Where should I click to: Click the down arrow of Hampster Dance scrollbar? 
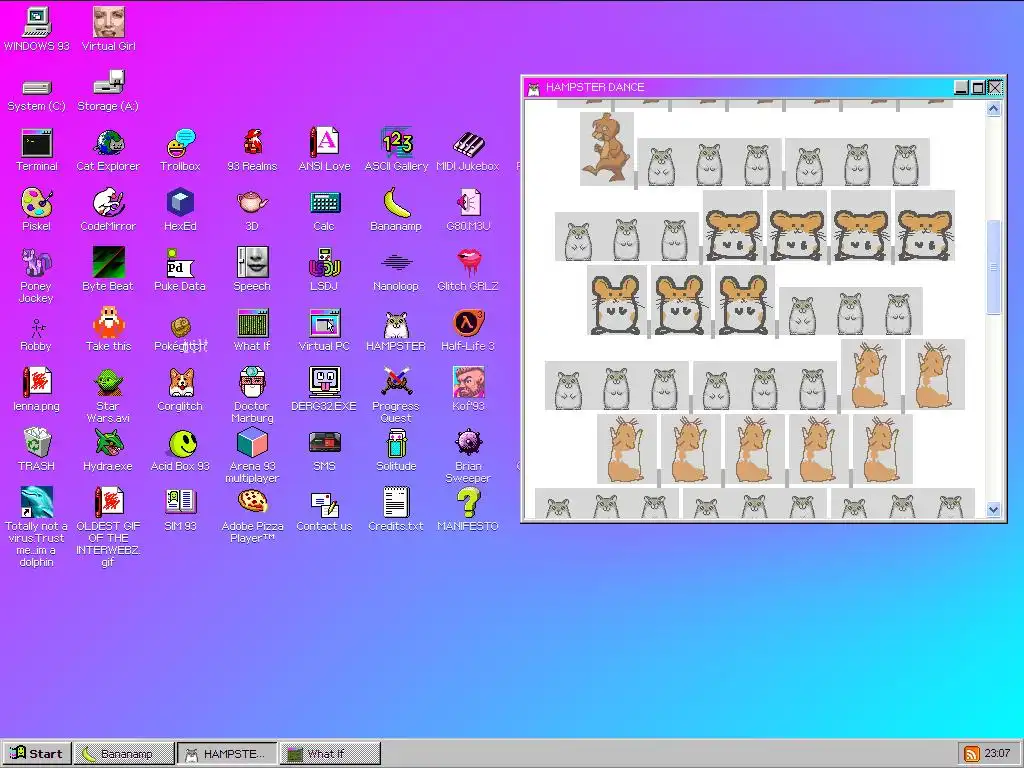(x=993, y=509)
